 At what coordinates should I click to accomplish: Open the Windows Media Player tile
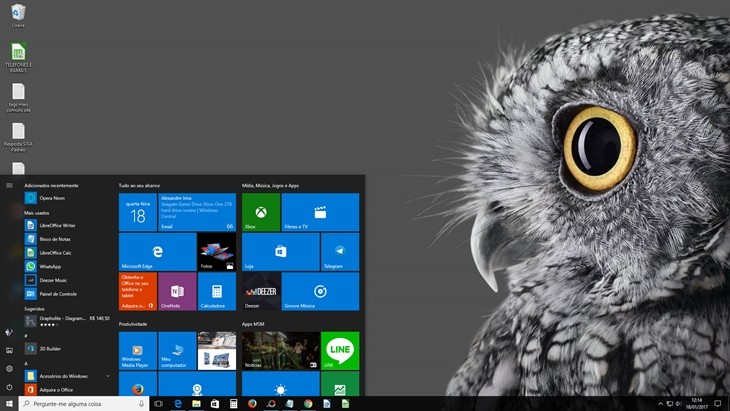[x=138, y=351]
